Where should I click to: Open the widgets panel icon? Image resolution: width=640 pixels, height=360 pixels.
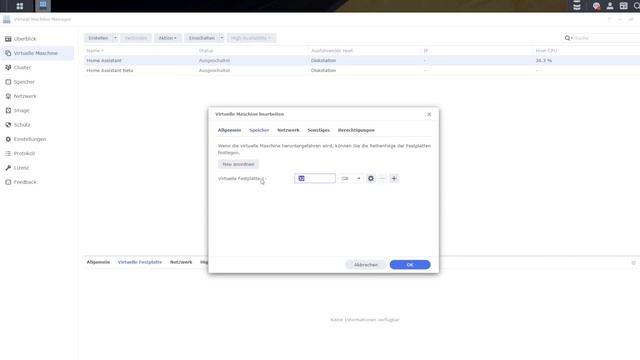[x=623, y=6]
